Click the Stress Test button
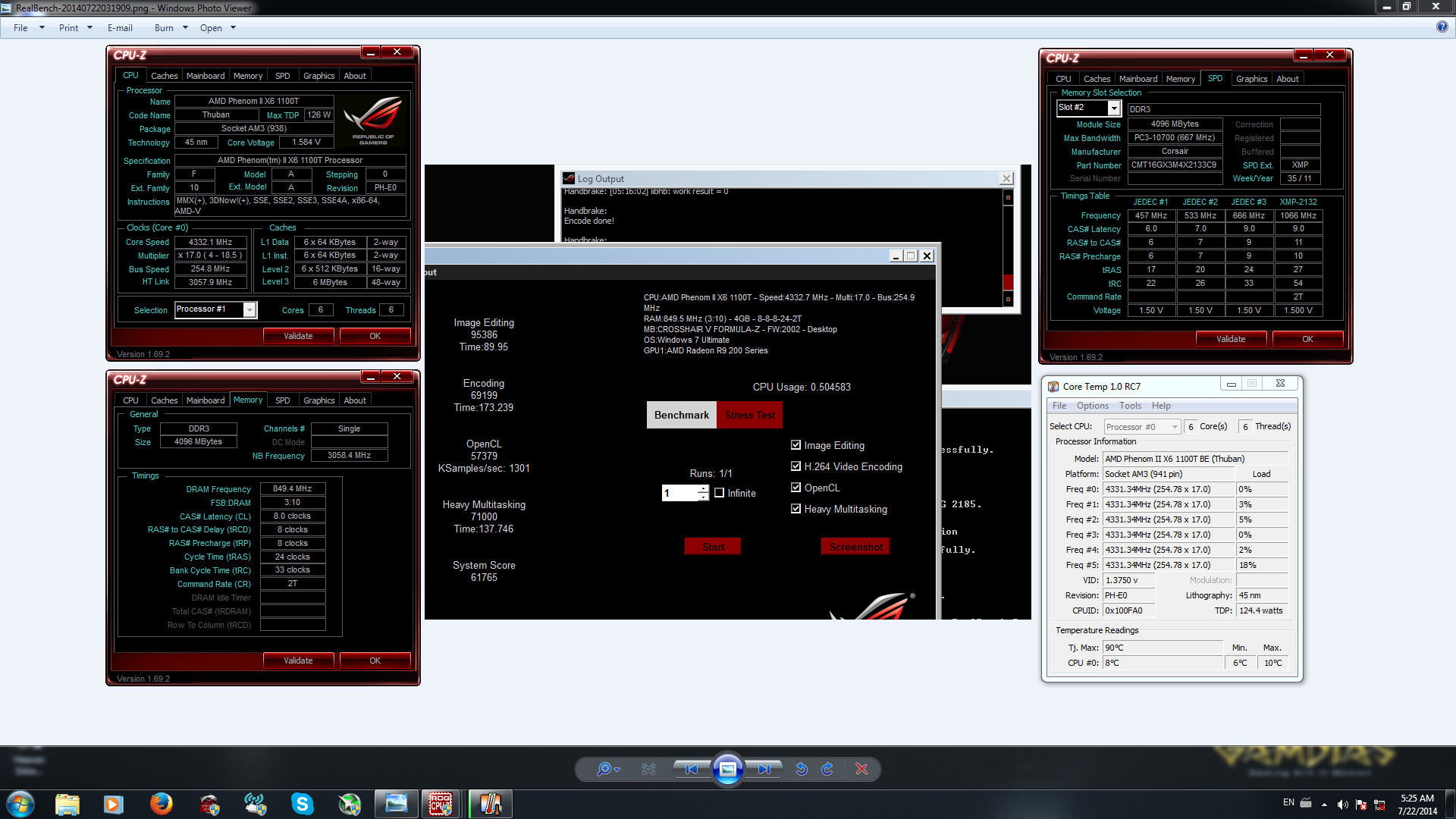The image size is (1456, 819). pos(749,415)
